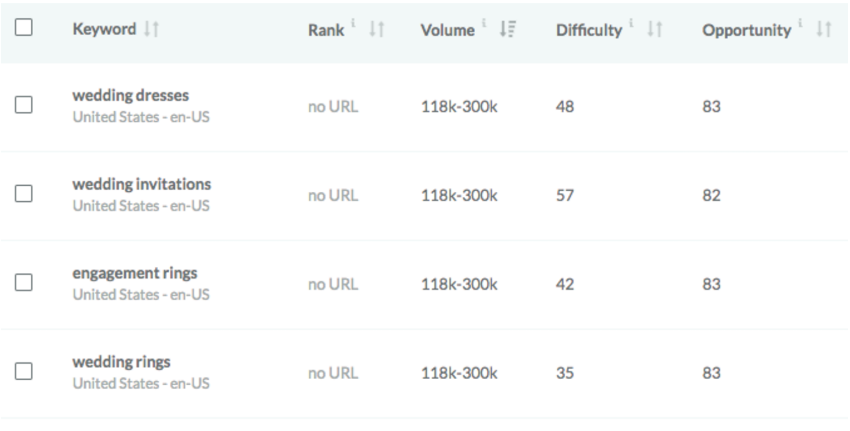The width and height of the screenshot is (850, 431).
Task: Select the wedding invitations row checkbox
Action: [x=24, y=194]
